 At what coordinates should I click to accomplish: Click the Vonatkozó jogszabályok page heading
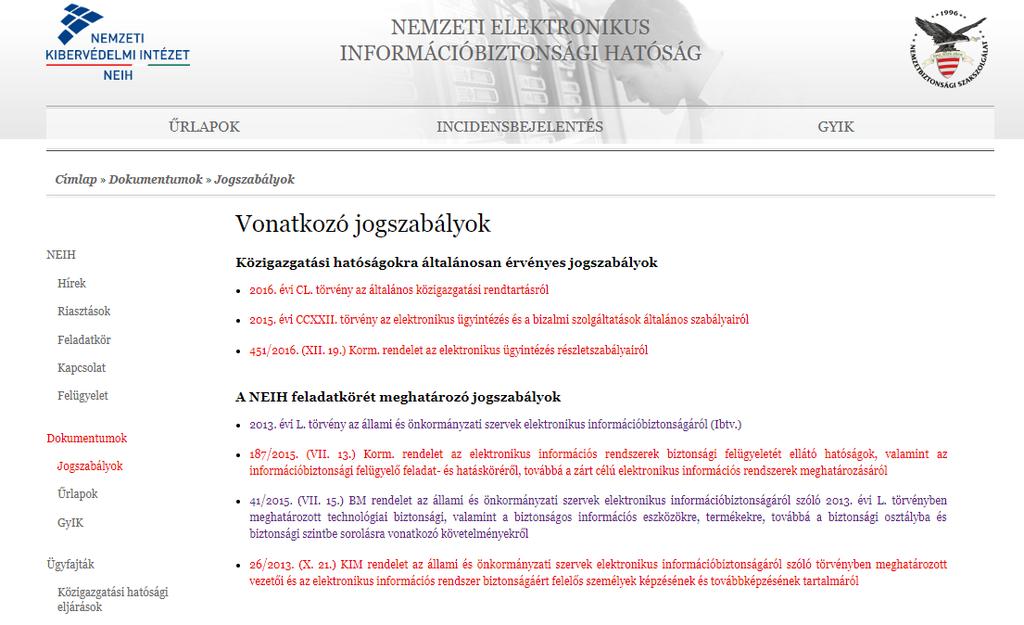(362, 224)
